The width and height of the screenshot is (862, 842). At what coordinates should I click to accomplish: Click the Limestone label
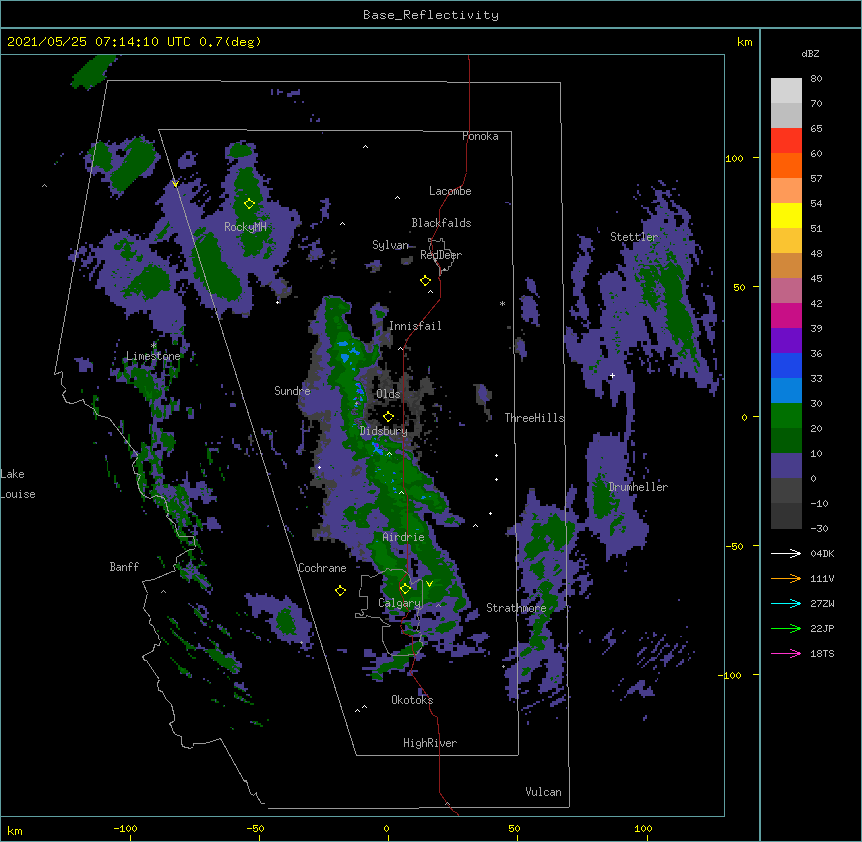[153, 356]
